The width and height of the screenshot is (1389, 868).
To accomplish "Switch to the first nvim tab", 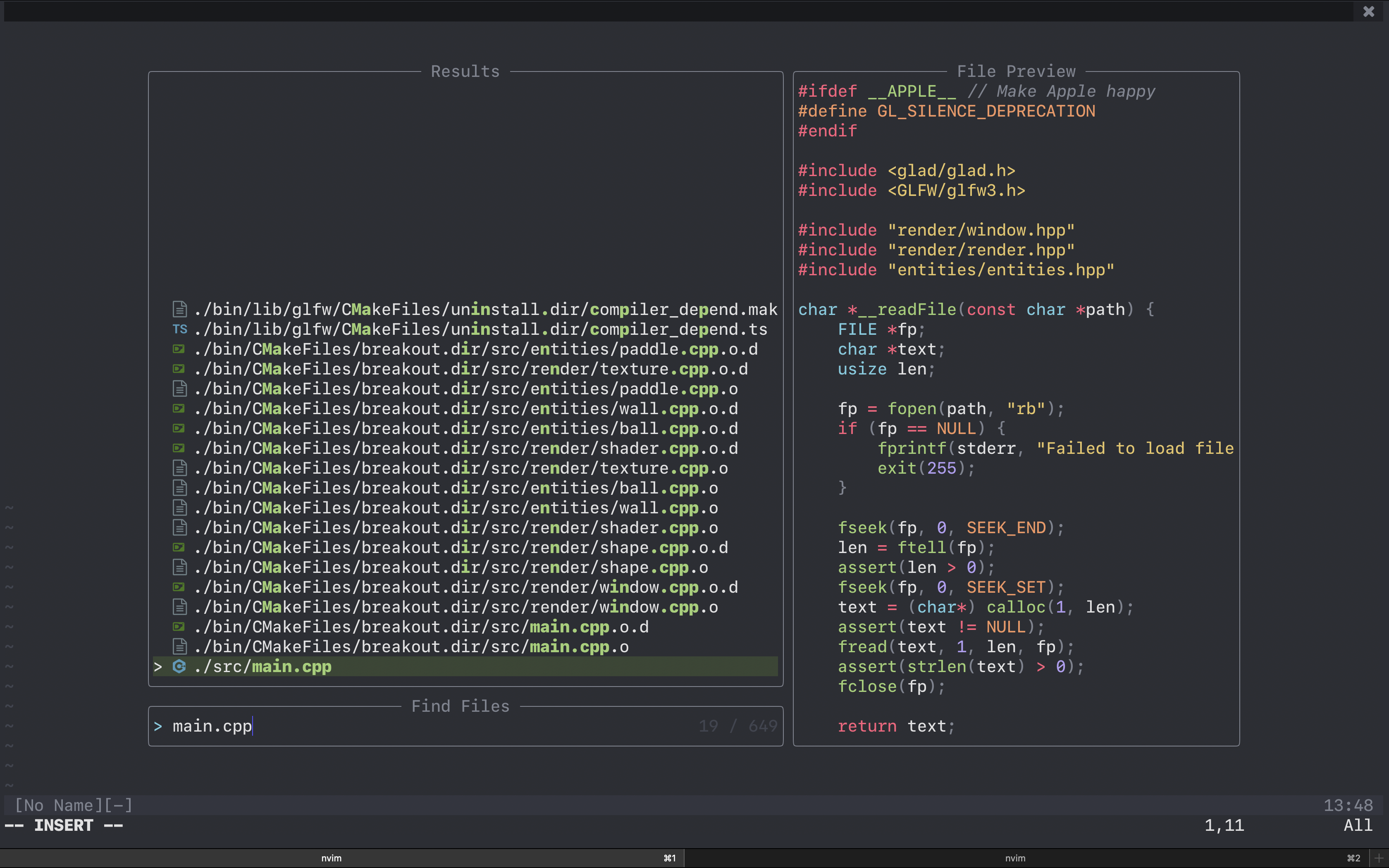I will (x=342, y=858).
